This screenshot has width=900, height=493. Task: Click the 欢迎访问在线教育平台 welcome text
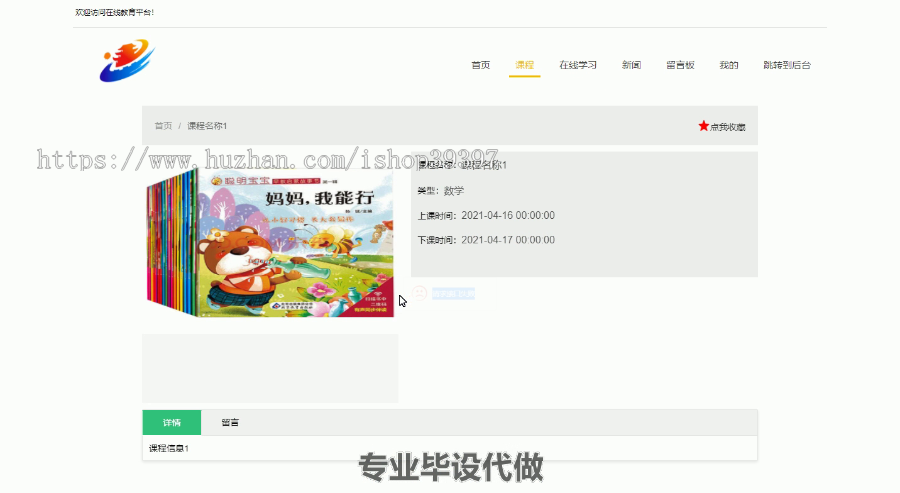[x=115, y=12]
